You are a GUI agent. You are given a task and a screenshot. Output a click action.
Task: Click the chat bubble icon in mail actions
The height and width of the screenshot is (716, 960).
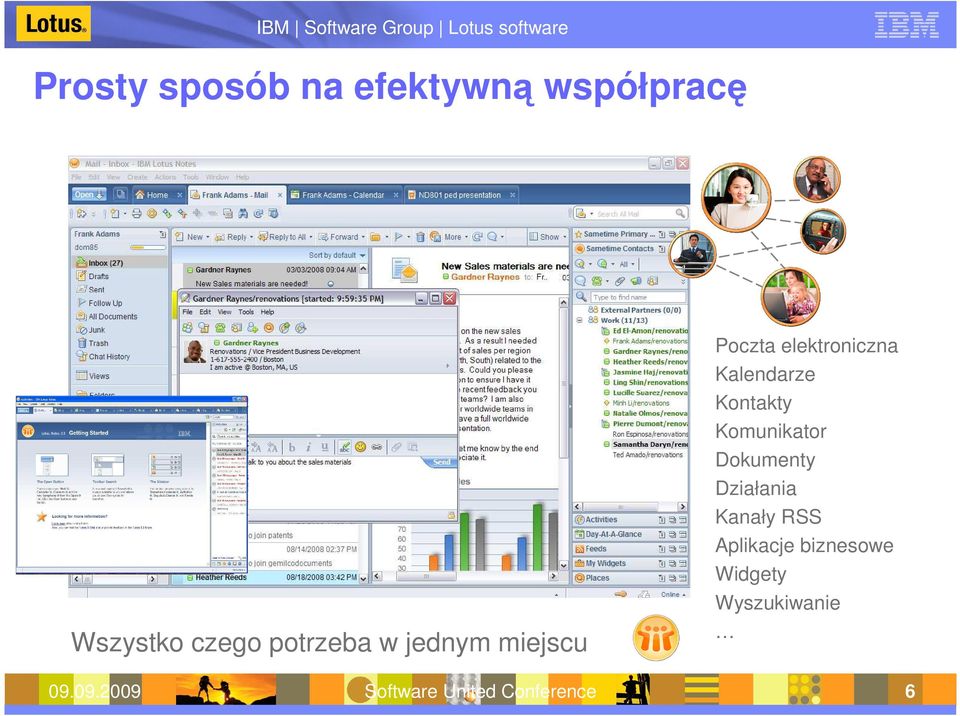(x=492, y=237)
